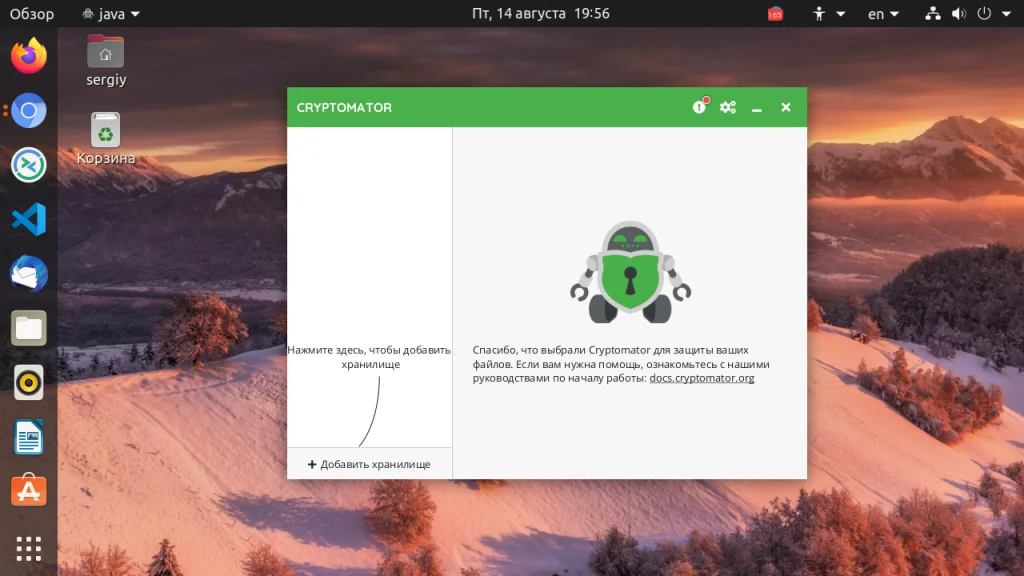This screenshot has height=576, width=1024.
Task: Open Thunderbird mail from dock
Action: (29, 273)
